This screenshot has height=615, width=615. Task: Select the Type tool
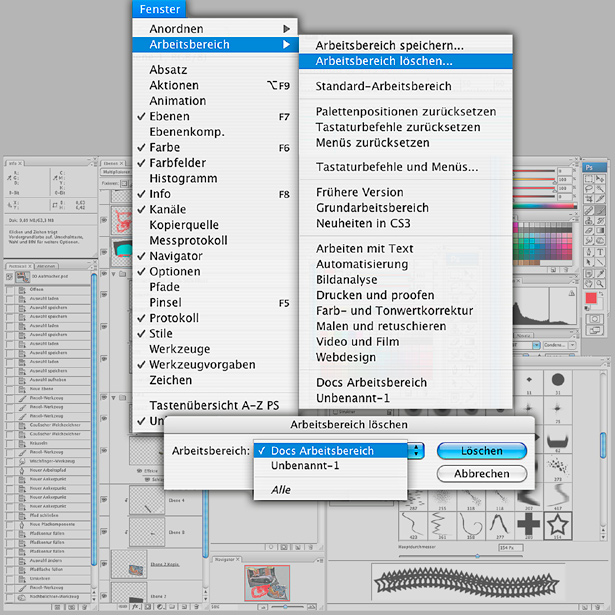(600, 252)
